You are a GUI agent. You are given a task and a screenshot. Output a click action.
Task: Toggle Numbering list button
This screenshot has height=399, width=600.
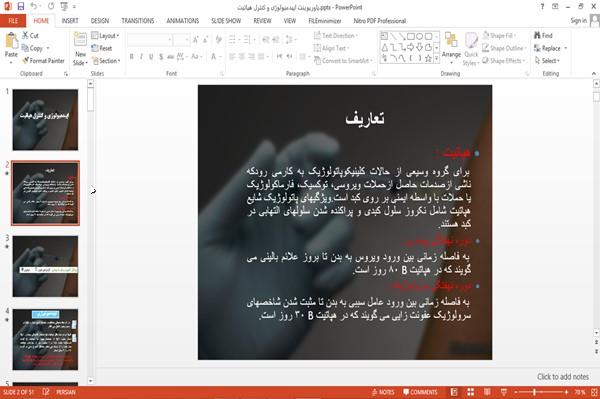click(248, 39)
